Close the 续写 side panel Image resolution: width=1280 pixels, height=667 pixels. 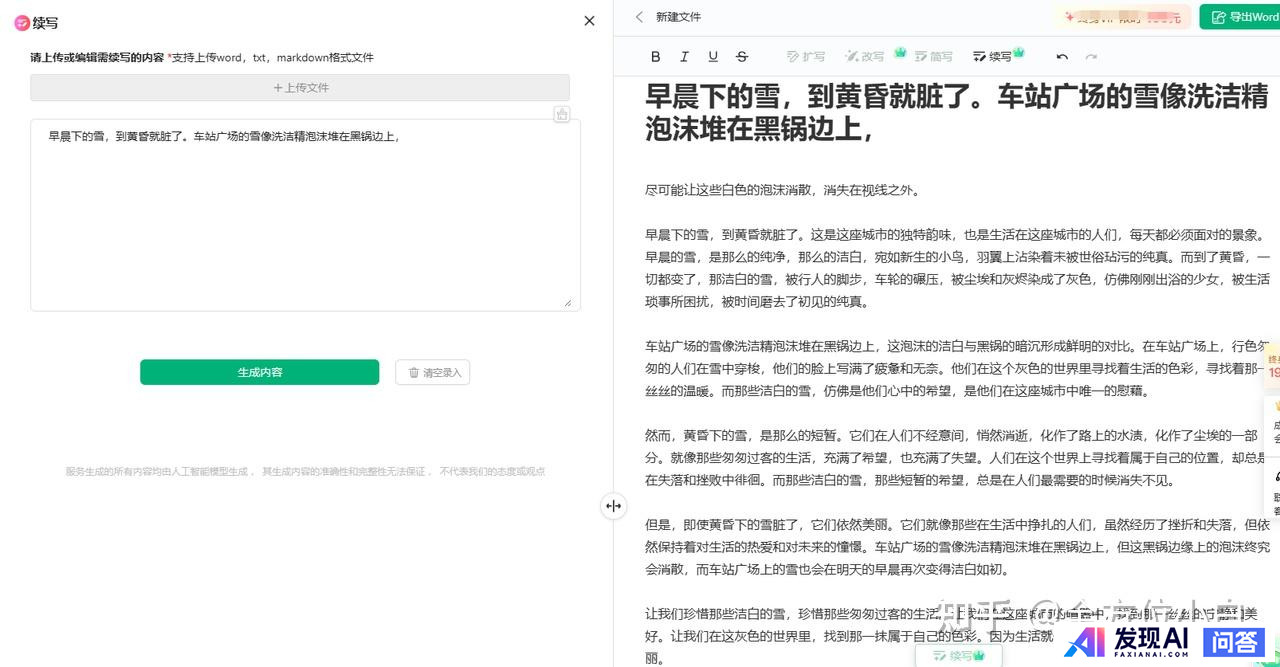[589, 21]
